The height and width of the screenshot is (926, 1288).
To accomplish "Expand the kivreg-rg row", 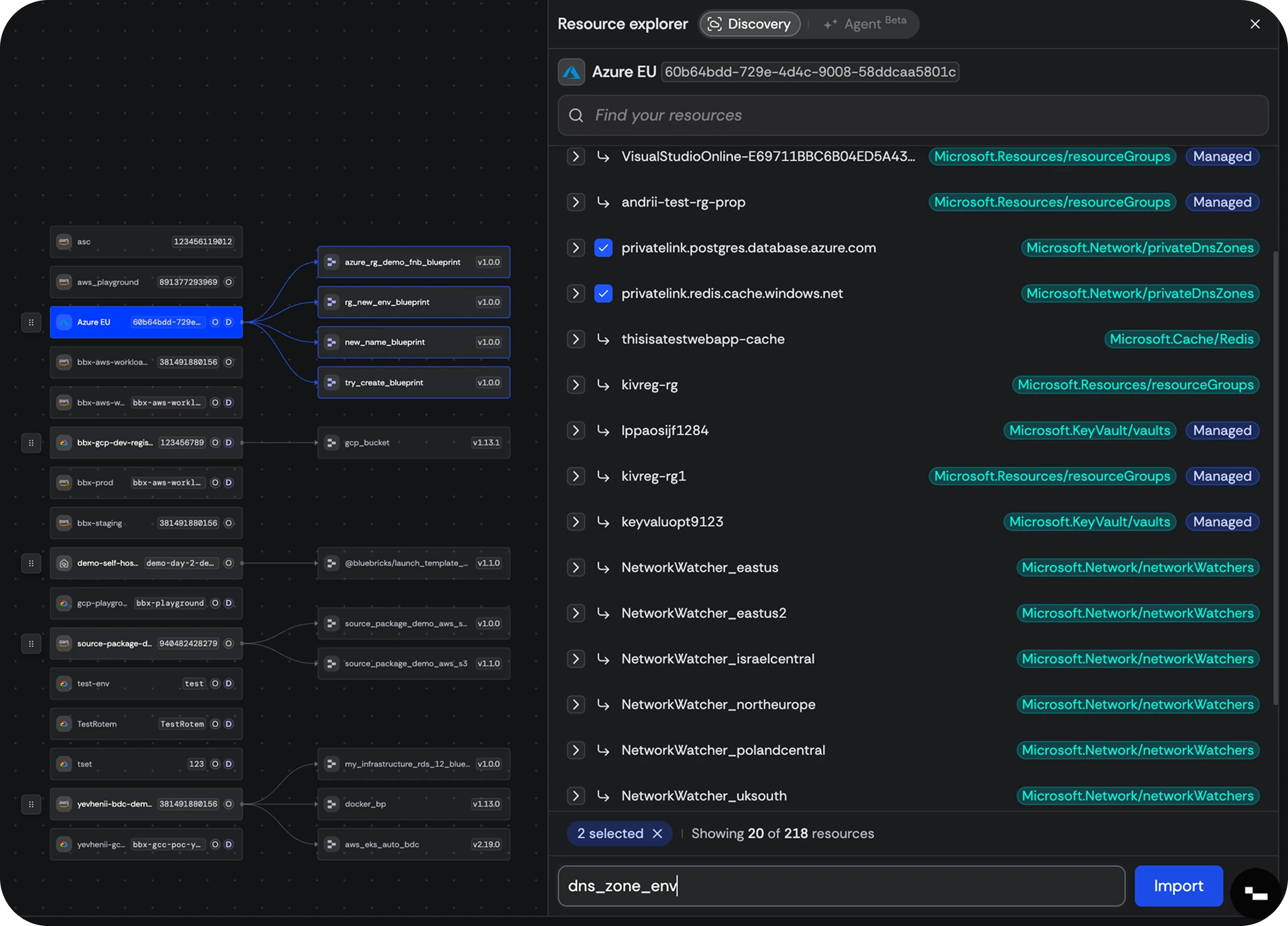I will pyautogui.click(x=576, y=385).
